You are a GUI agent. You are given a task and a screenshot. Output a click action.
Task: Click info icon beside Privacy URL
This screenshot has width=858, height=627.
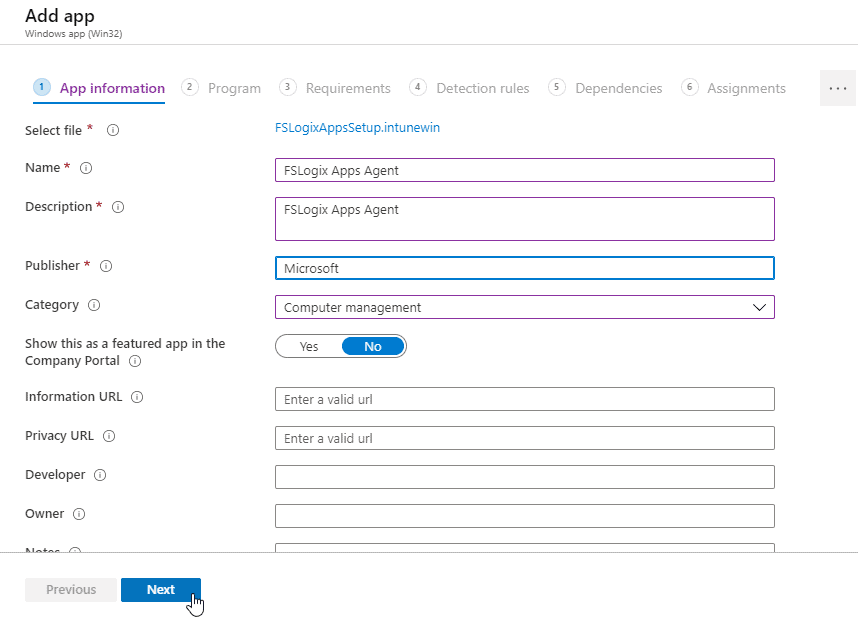click(109, 436)
